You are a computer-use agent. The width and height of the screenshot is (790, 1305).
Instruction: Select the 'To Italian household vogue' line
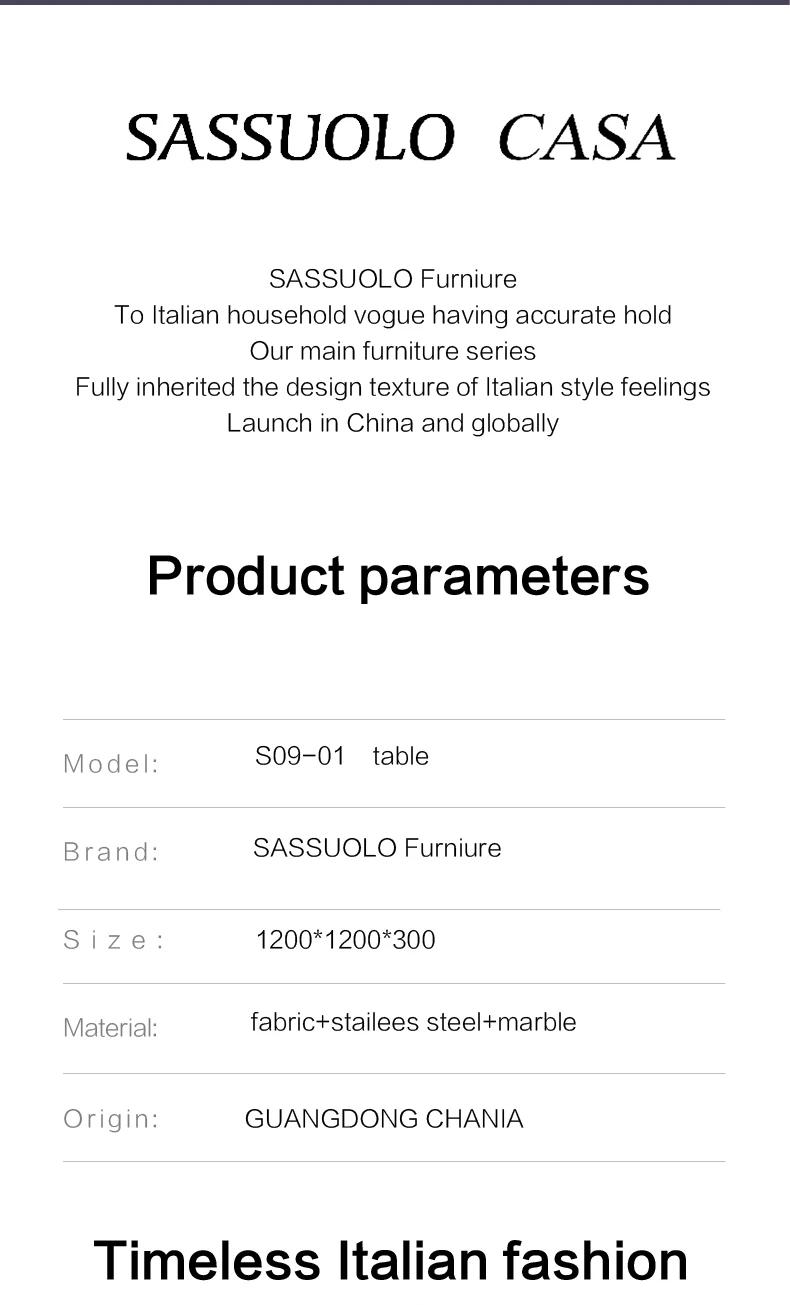tap(393, 315)
